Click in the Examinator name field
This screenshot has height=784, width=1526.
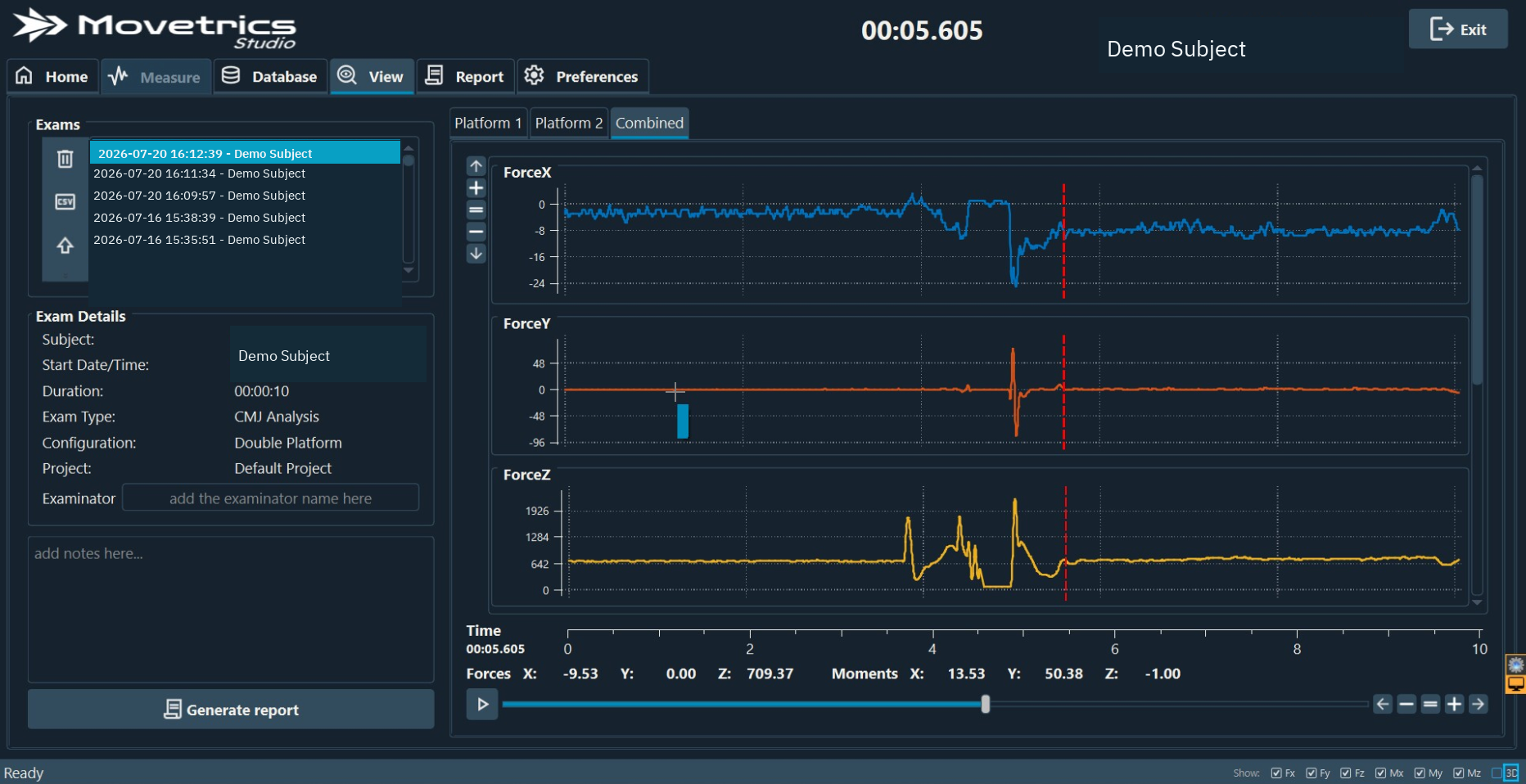tap(270, 498)
